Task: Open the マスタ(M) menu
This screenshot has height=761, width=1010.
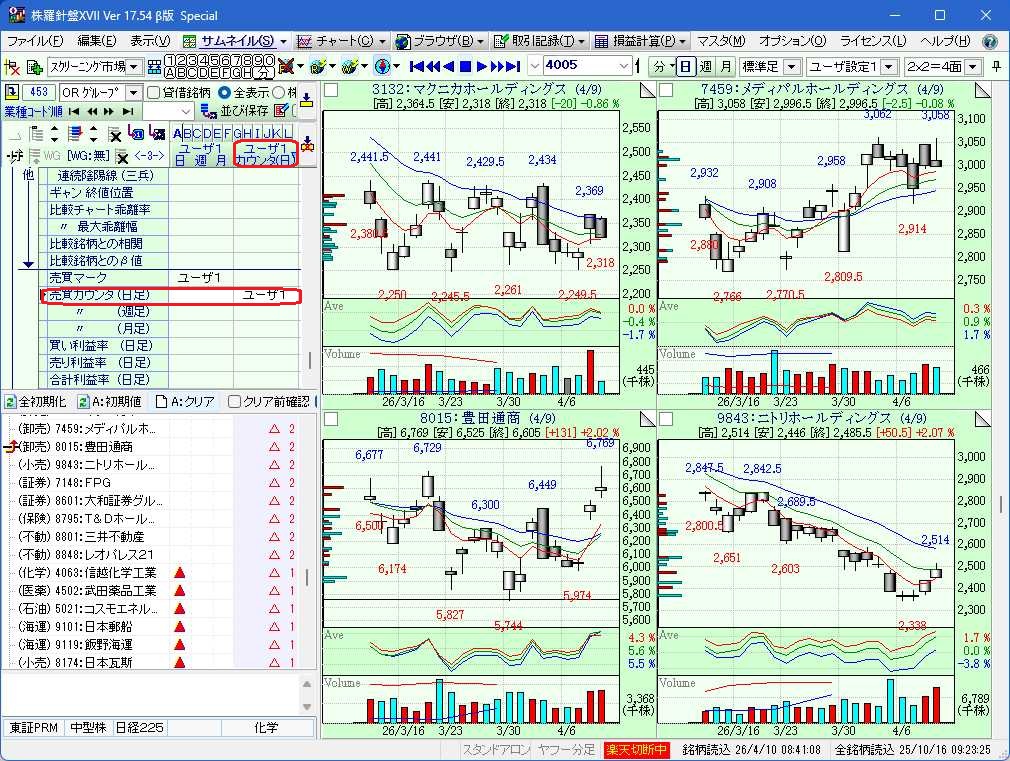Action: click(721, 41)
